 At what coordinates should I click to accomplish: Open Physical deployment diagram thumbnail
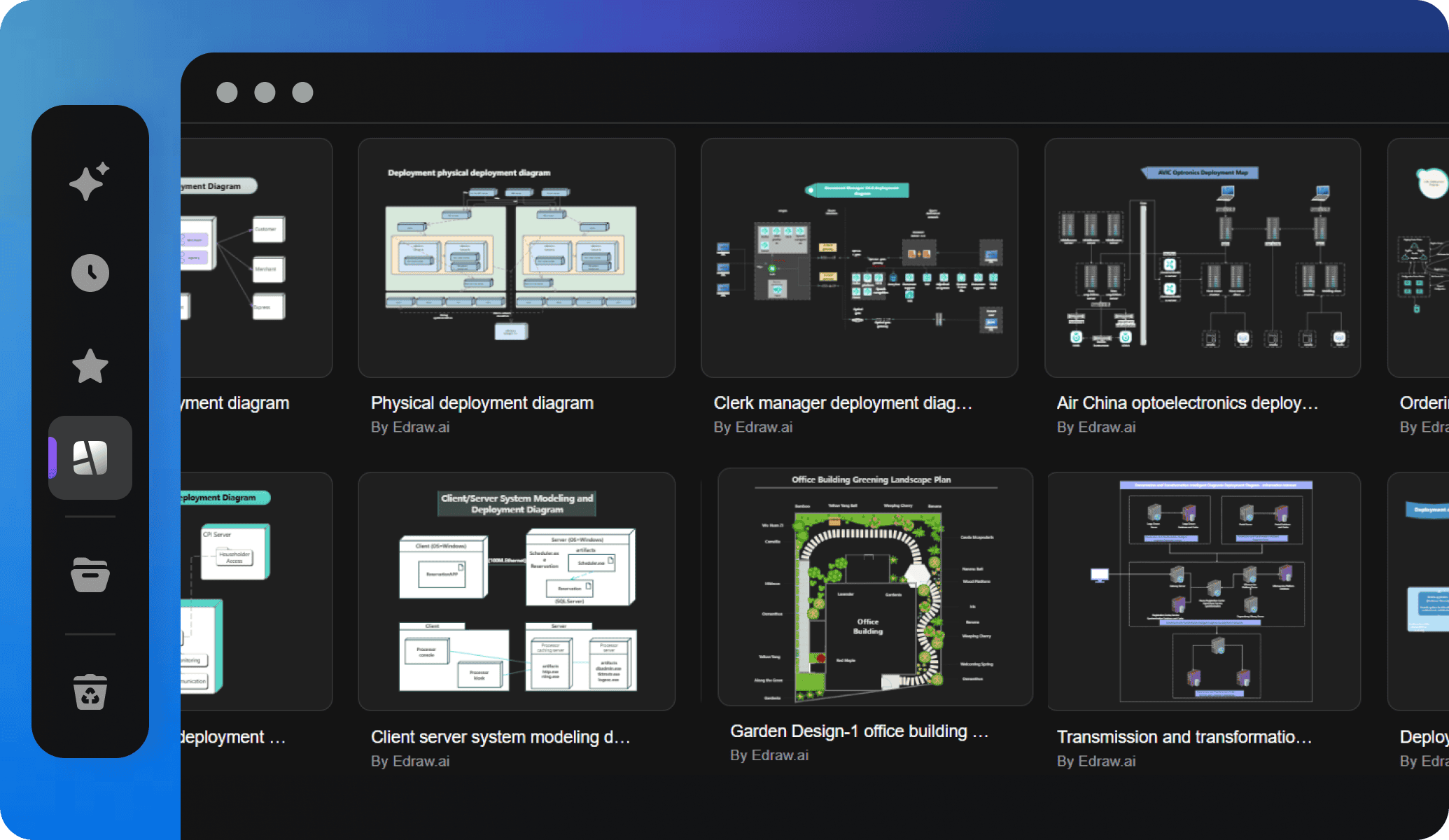517,258
